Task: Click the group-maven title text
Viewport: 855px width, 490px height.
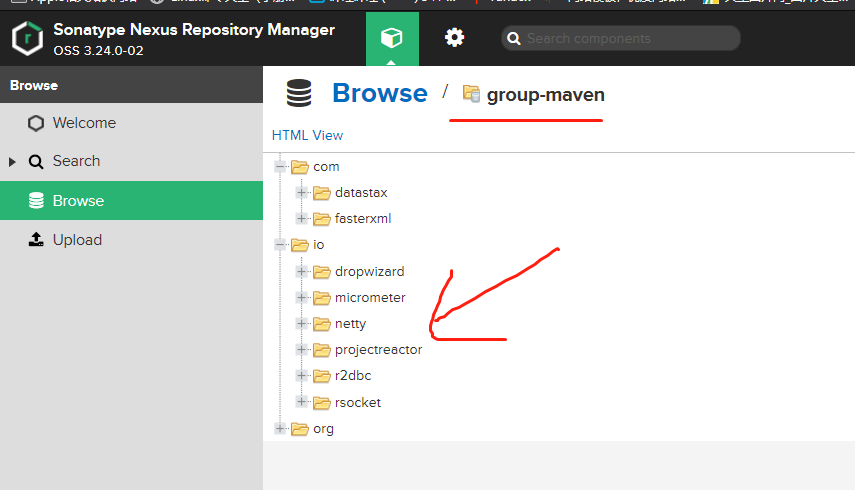Action: point(545,95)
